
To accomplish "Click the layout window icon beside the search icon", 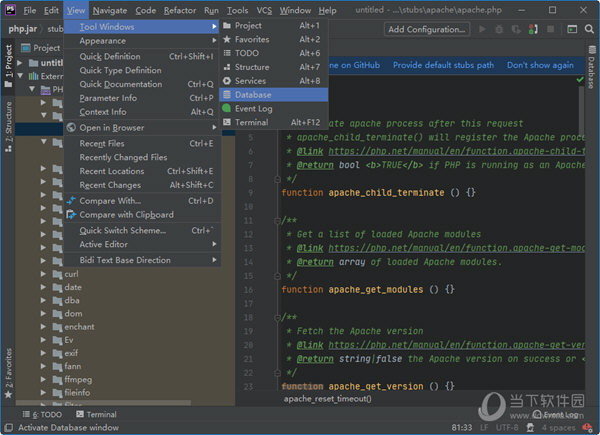I will [x=572, y=29].
